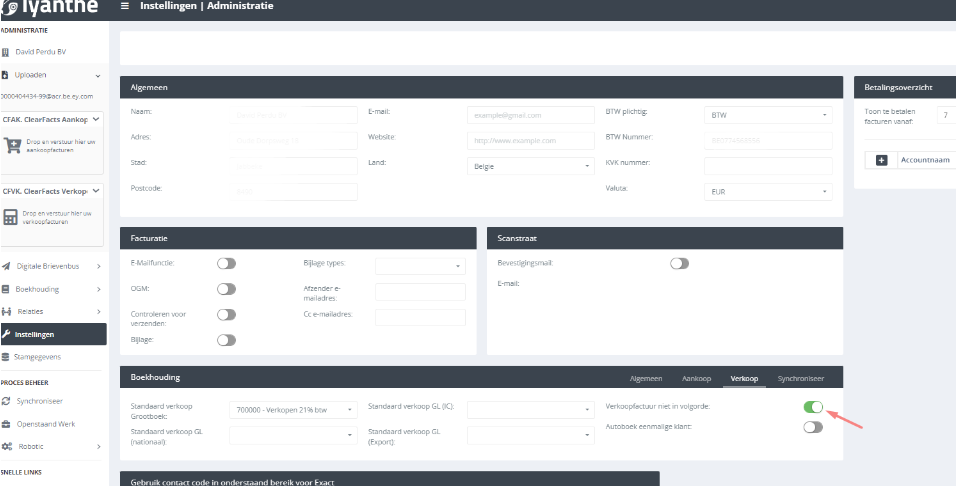Switch to the Synchroniseer tab in Boekhouding
The width and height of the screenshot is (957, 486).
[801, 378]
